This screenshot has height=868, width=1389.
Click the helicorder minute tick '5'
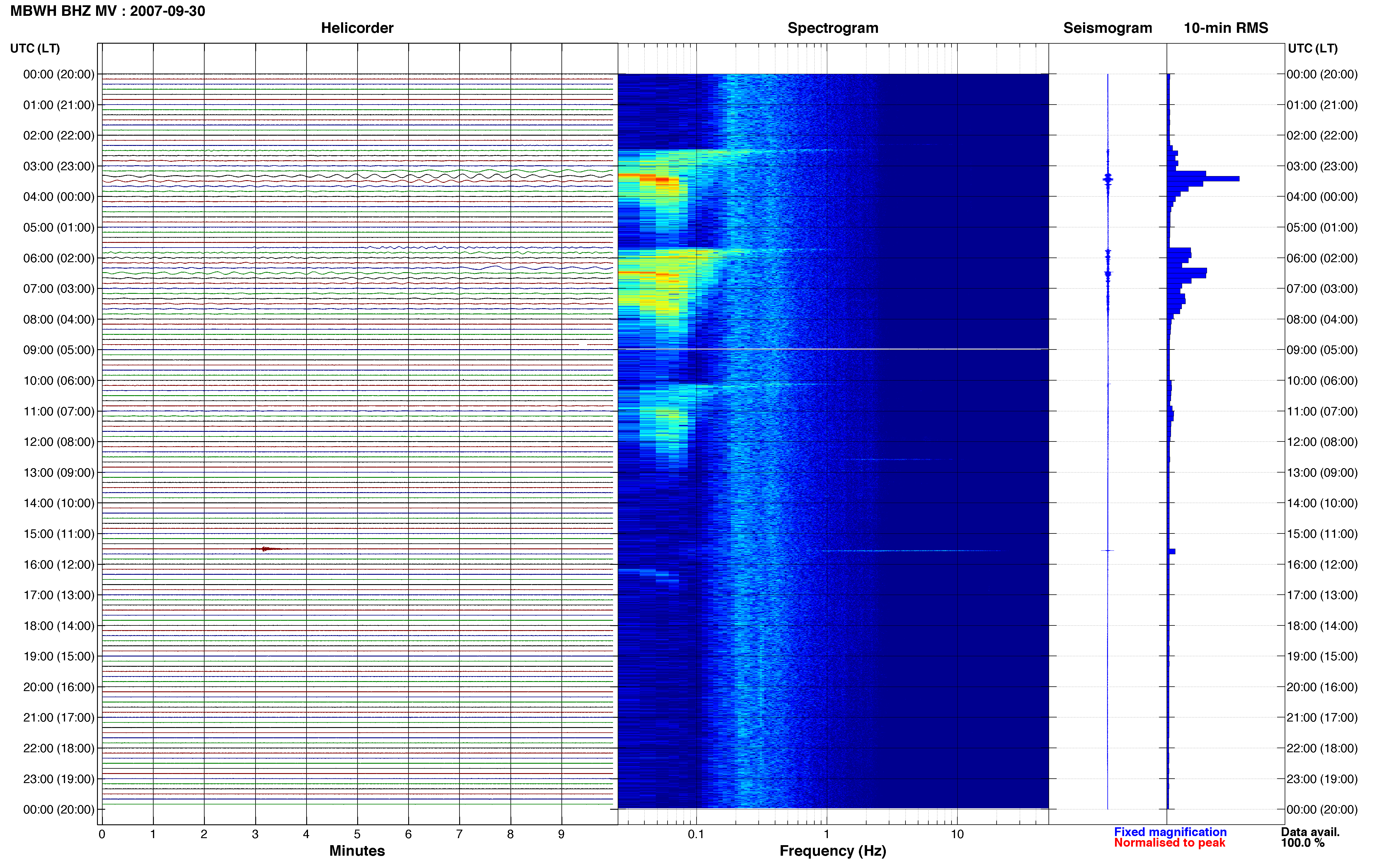[357, 834]
